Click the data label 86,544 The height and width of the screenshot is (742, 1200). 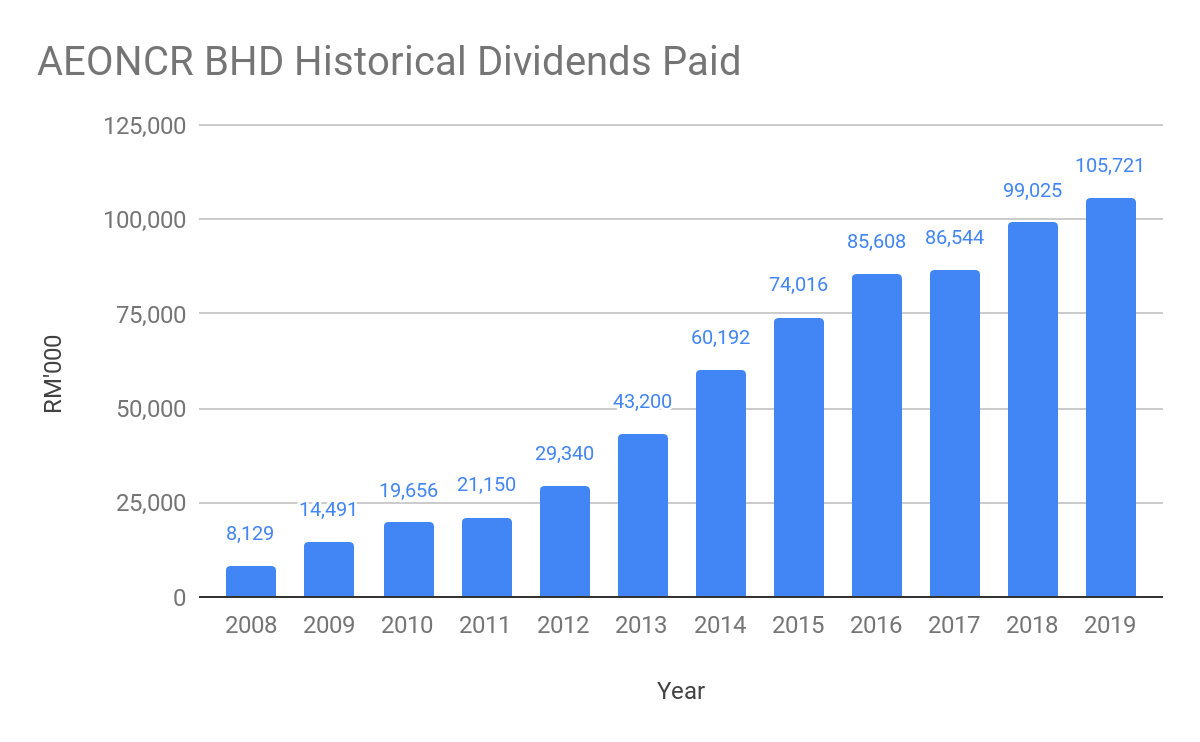point(955,237)
